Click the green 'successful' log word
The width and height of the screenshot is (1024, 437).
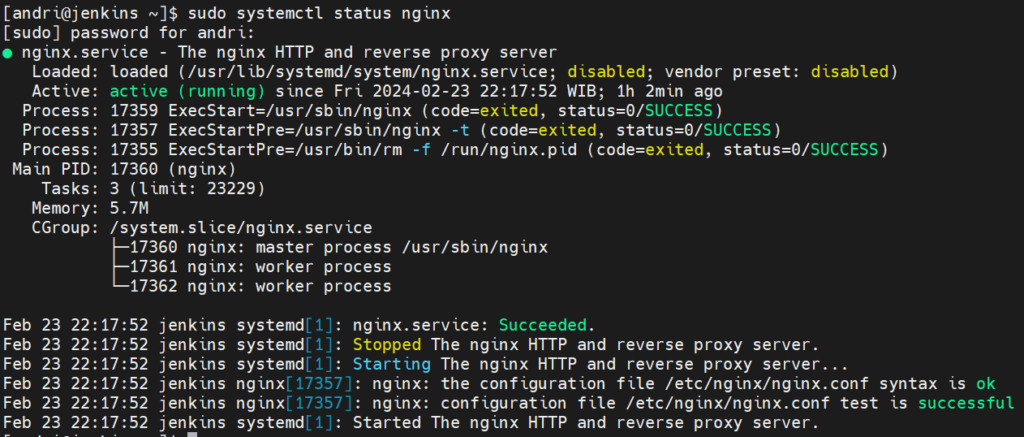(x=965, y=402)
